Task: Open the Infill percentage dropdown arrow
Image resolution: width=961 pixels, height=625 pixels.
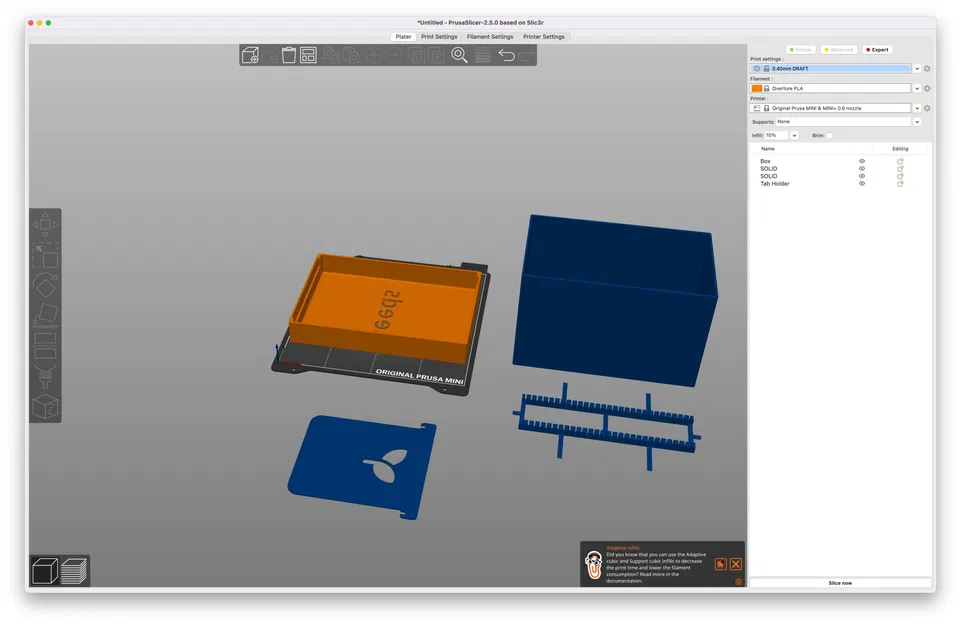Action: [x=794, y=135]
